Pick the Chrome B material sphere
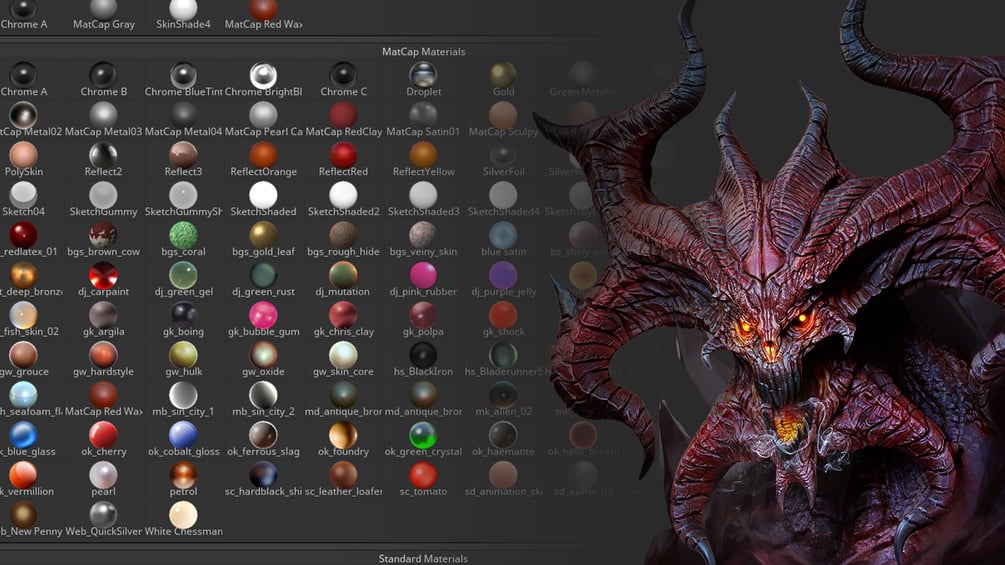This screenshot has height=565, width=1005. (x=103, y=76)
